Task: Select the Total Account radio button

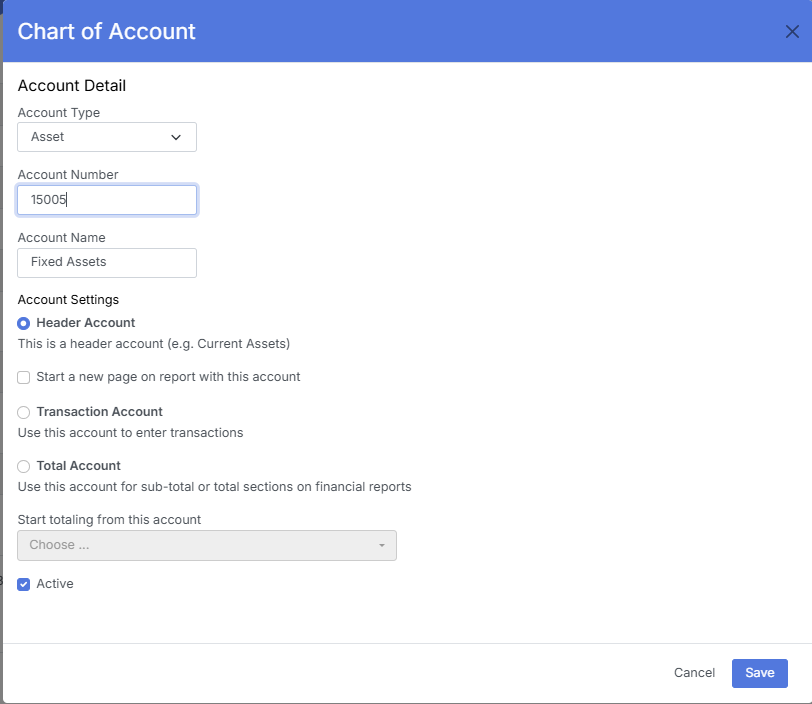Action: pos(24,466)
